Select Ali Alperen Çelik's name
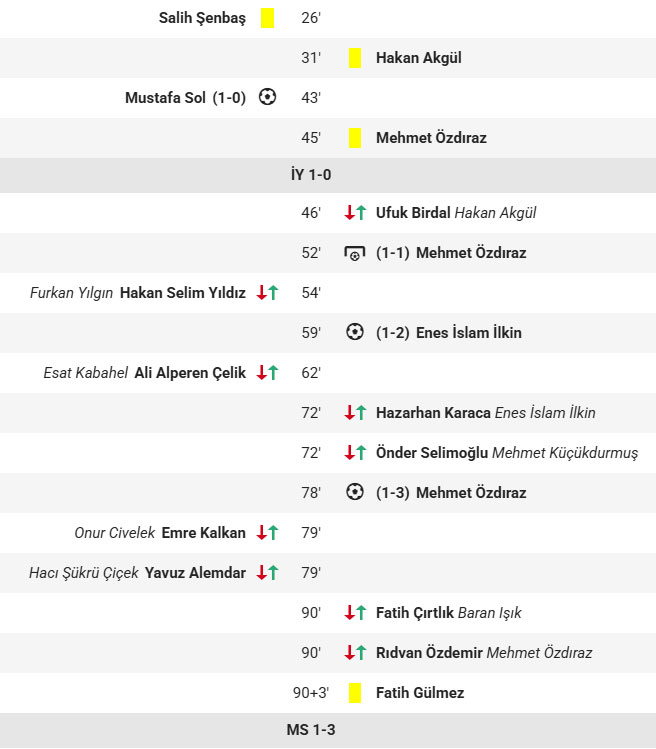This screenshot has height=749, width=656. pos(190,373)
